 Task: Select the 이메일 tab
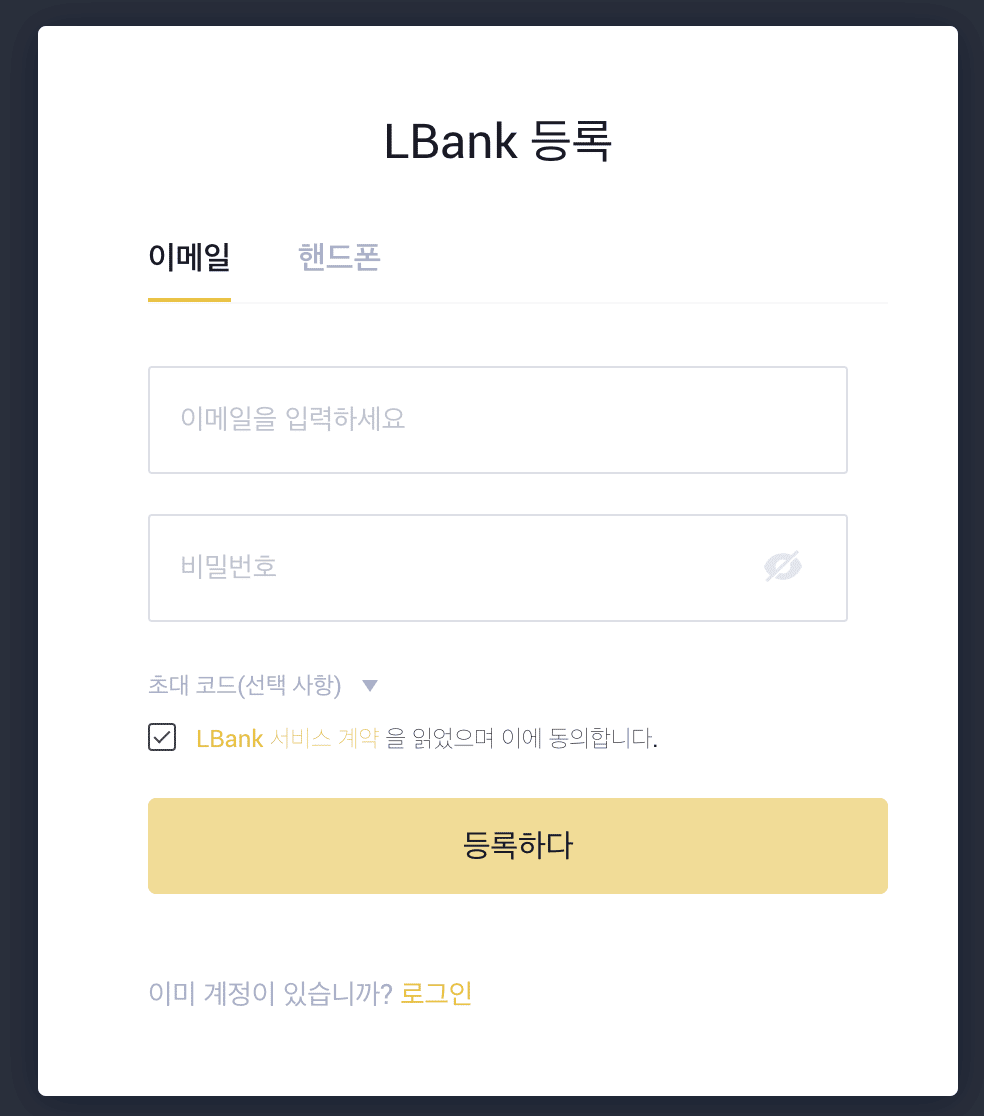pos(189,257)
